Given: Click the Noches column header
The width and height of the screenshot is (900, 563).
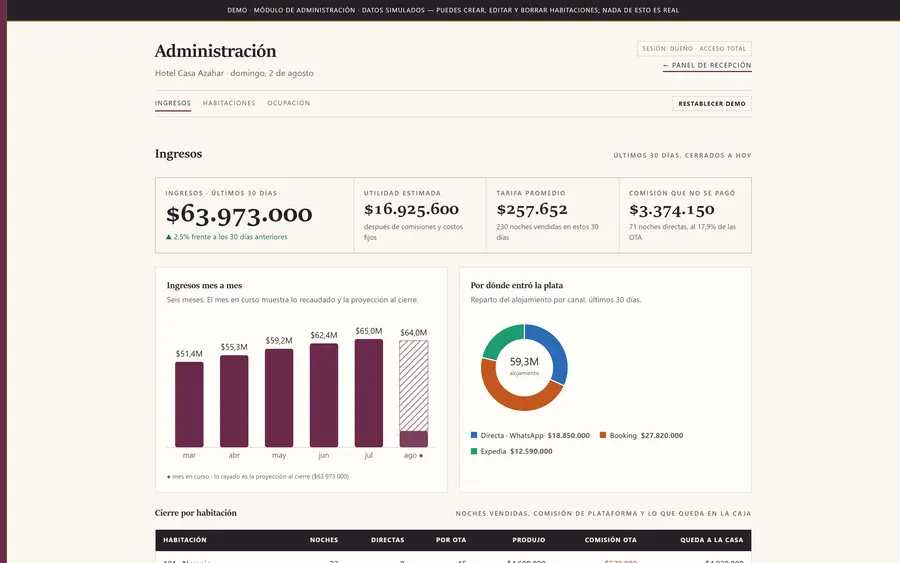Looking at the screenshot, I should pyautogui.click(x=324, y=540).
